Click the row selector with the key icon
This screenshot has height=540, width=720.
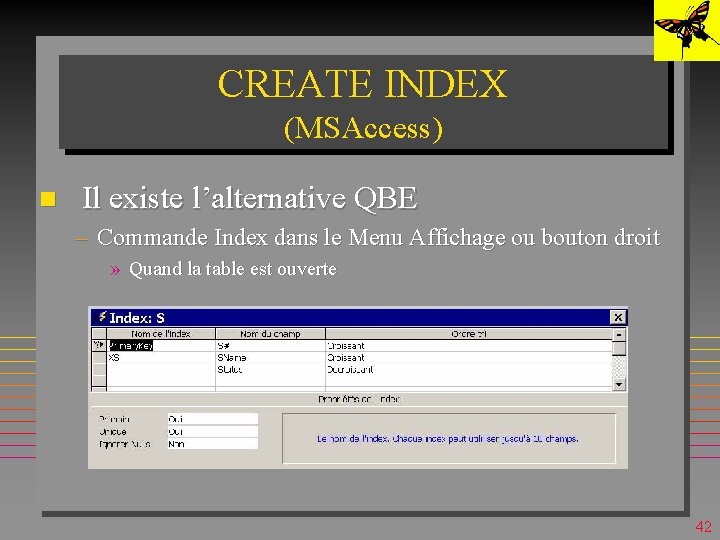point(99,346)
